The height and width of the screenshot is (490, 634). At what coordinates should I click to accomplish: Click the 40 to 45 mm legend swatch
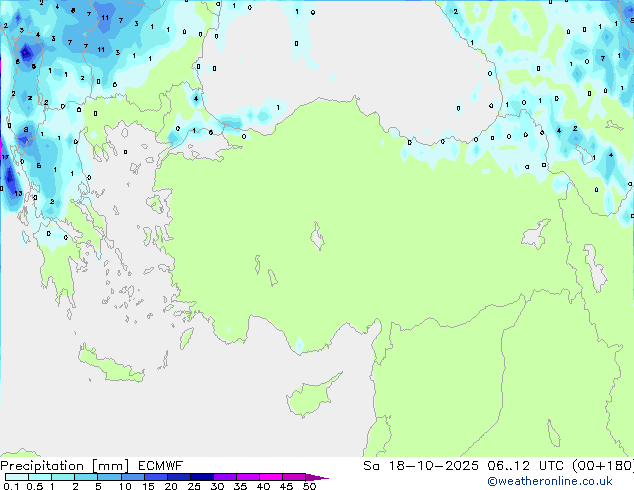(271, 477)
